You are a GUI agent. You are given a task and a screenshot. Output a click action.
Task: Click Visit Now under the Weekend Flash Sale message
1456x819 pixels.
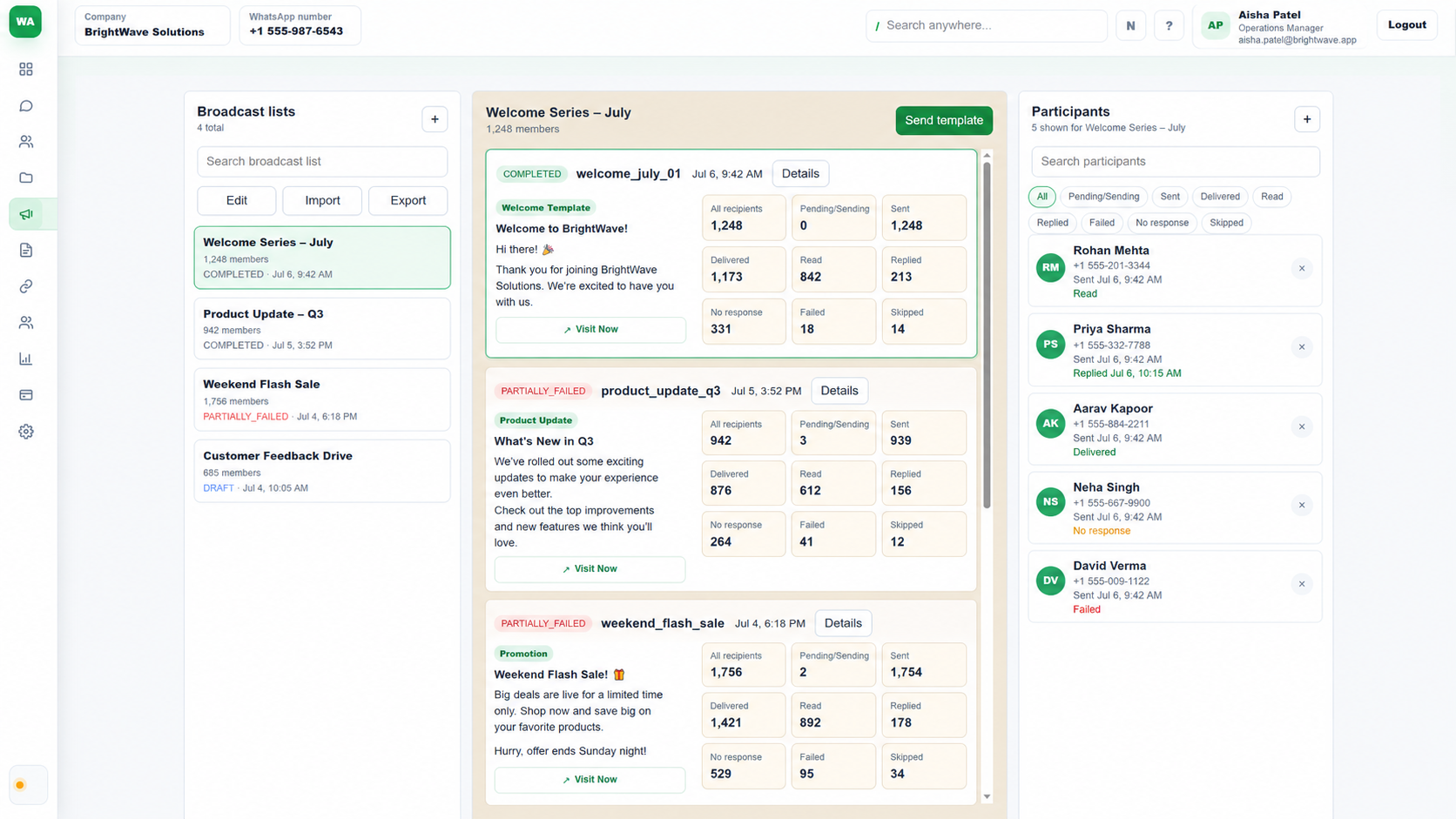click(590, 780)
